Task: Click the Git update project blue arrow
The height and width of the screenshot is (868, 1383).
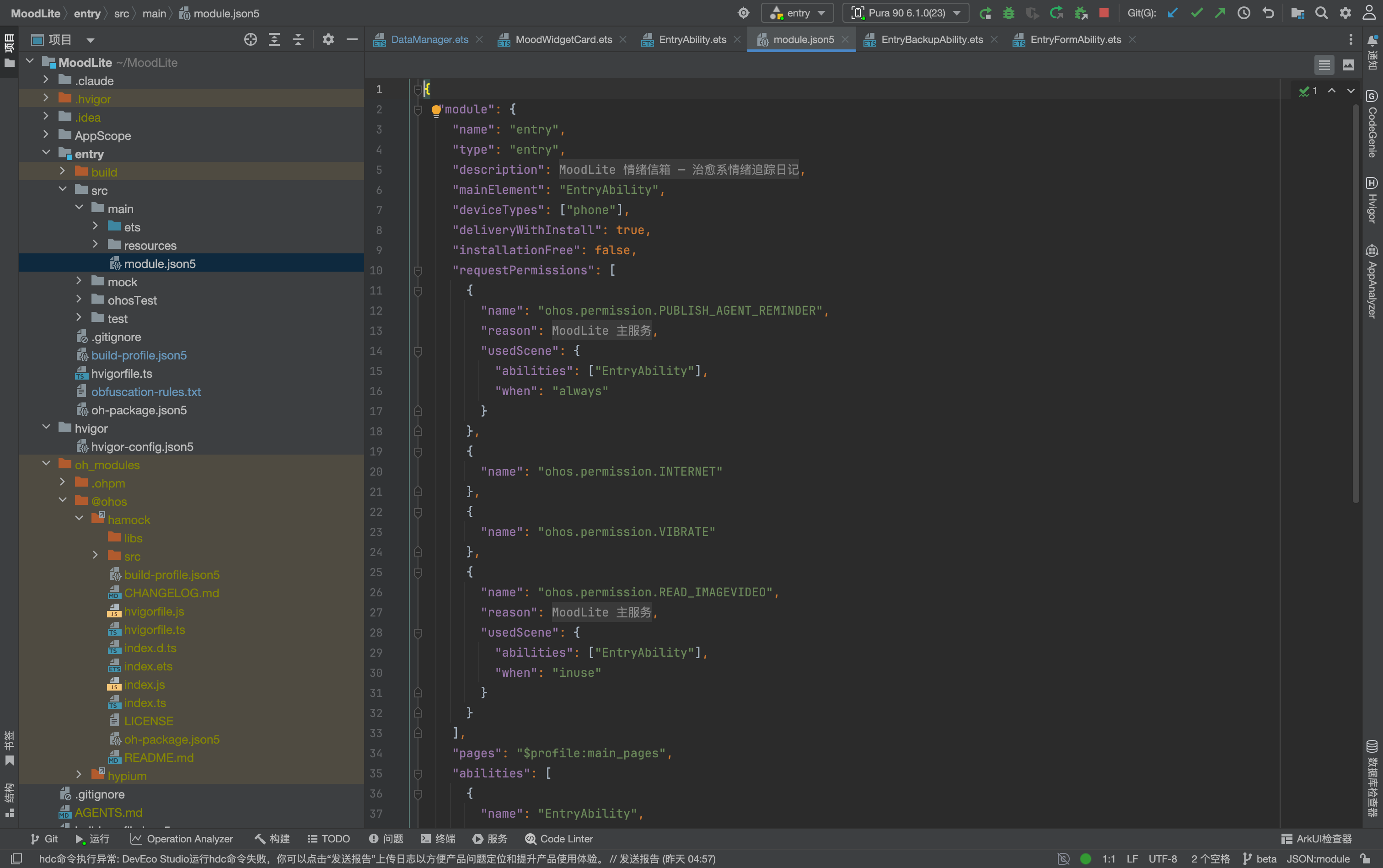Action: point(1172,13)
